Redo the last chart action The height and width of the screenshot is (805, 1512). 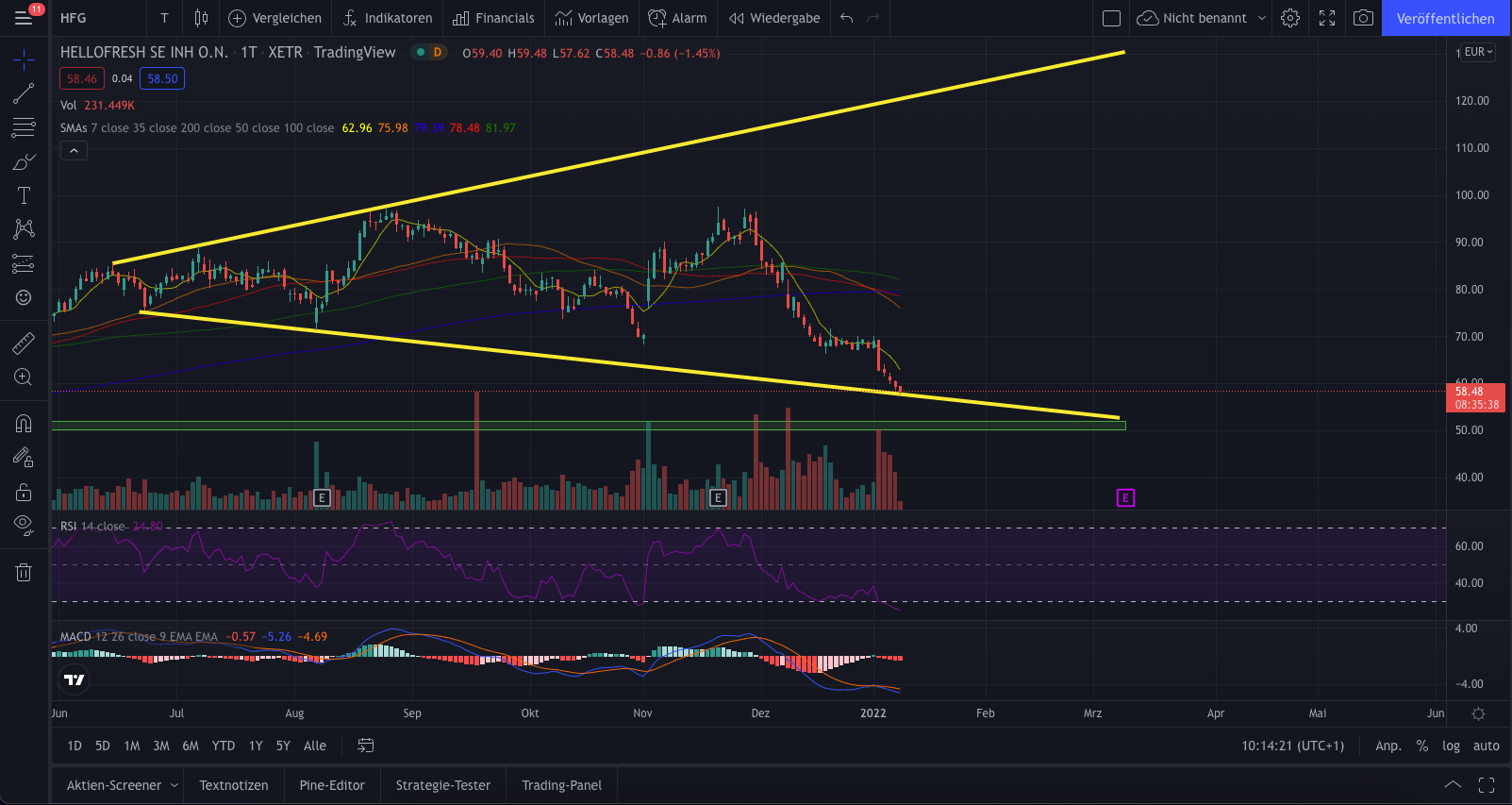pos(872,18)
